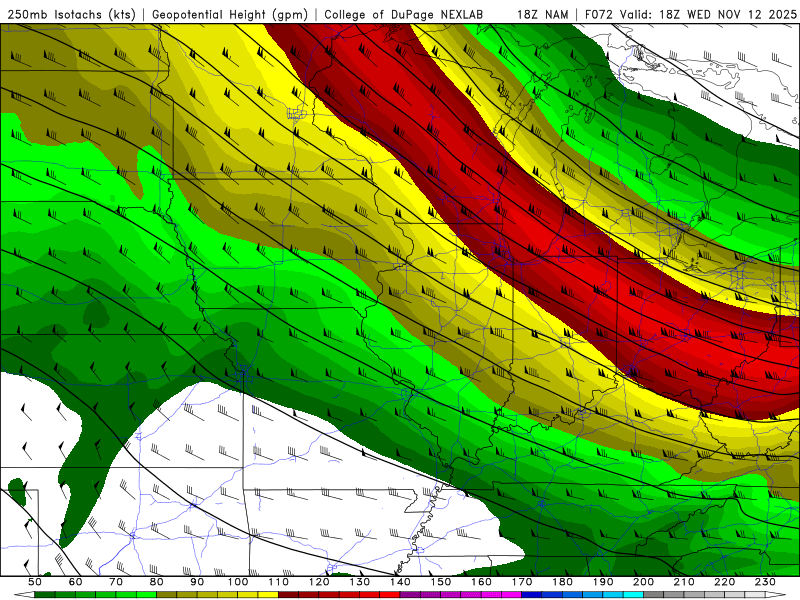800x600 pixels.
Task: Click the '18Z NAM' model run text
Action: click(x=542, y=14)
